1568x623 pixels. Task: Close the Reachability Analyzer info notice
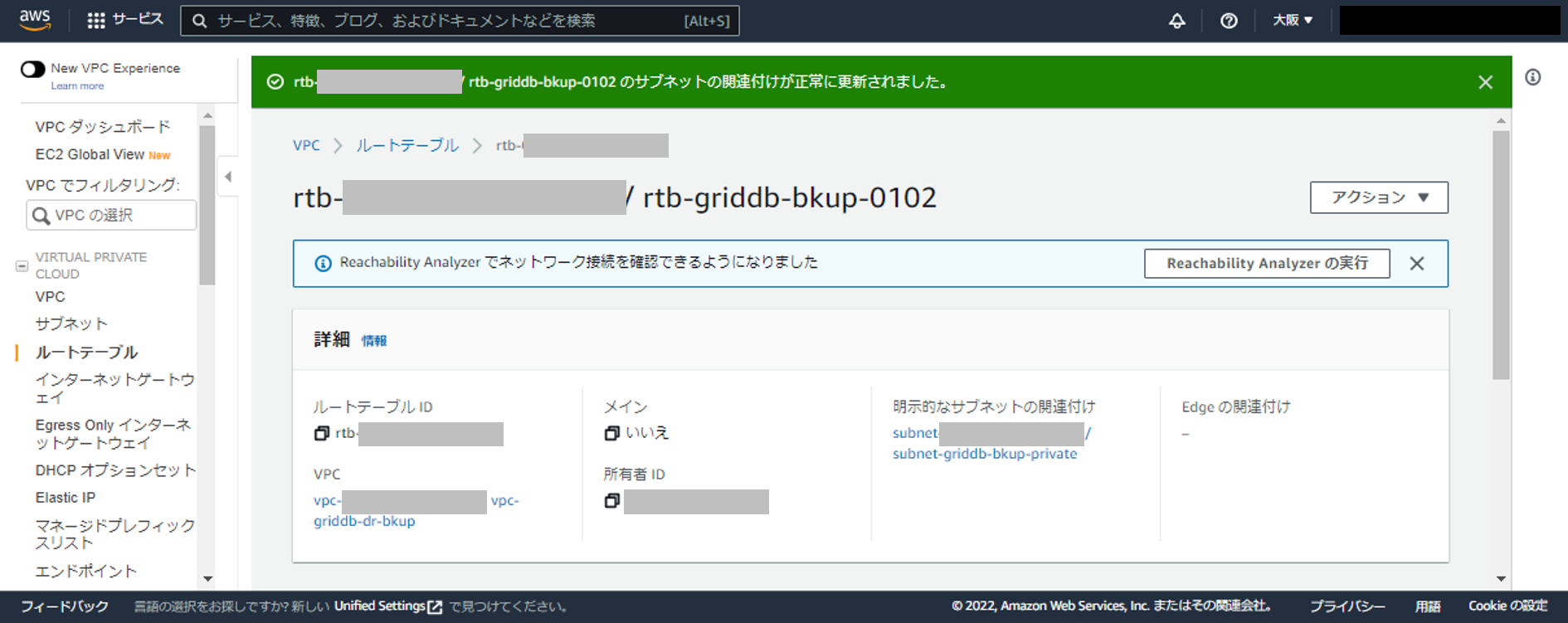click(1417, 264)
